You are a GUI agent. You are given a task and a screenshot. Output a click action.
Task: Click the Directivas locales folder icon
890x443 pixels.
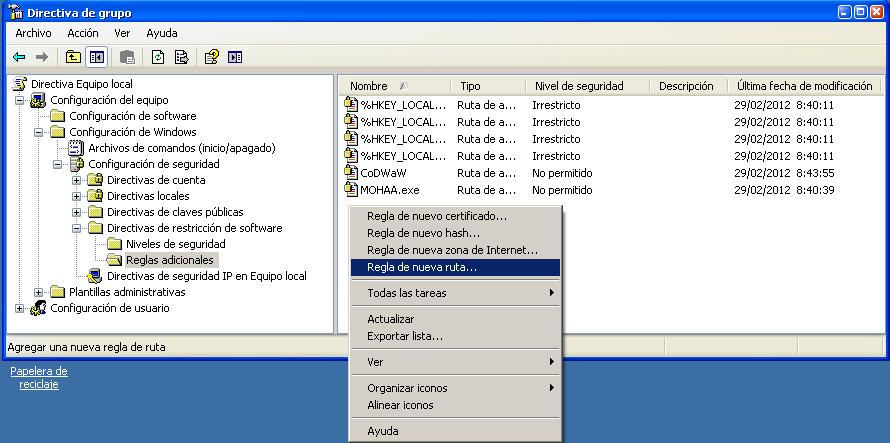(x=95, y=196)
